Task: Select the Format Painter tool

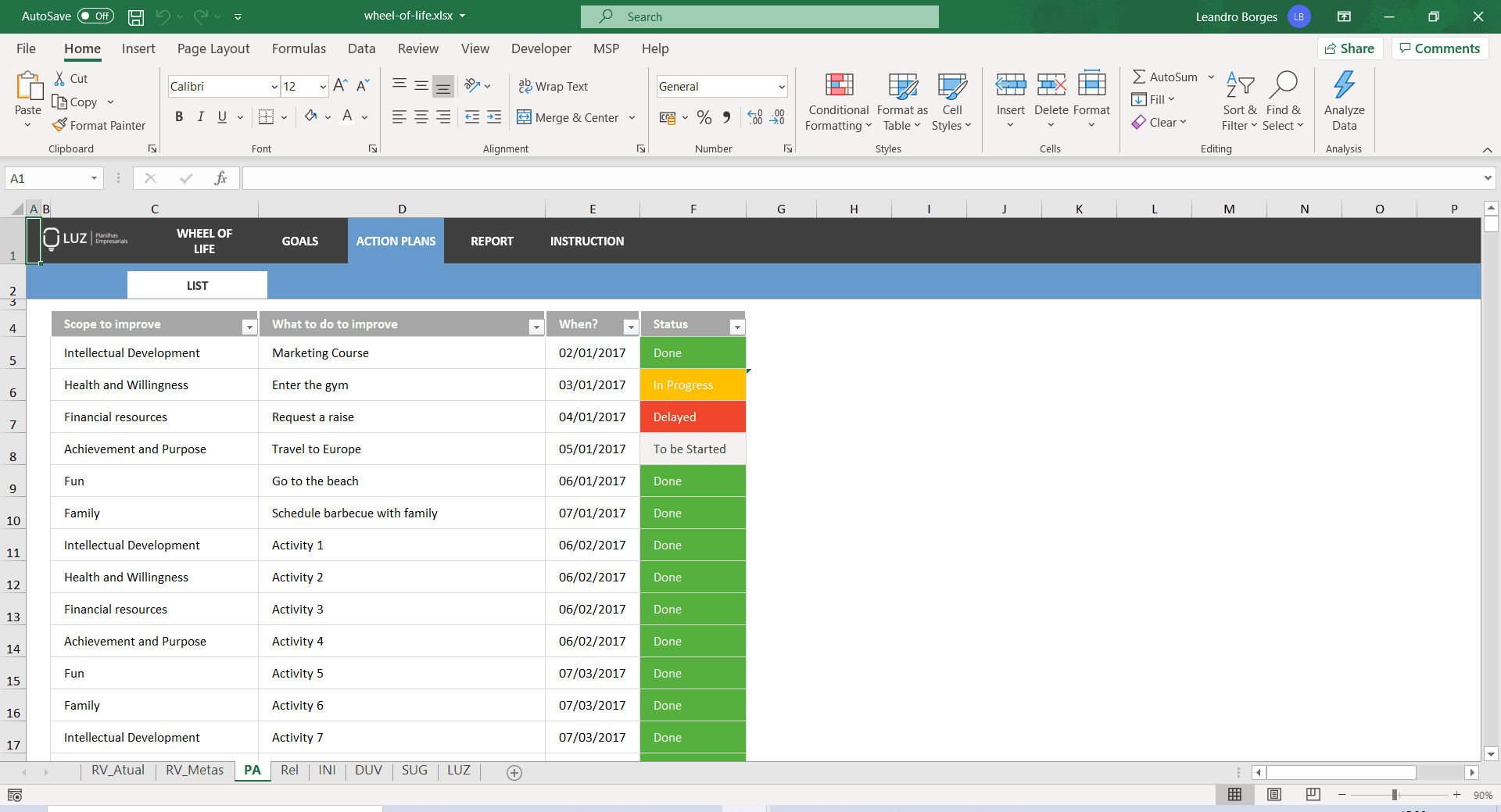Action: coord(99,125)
